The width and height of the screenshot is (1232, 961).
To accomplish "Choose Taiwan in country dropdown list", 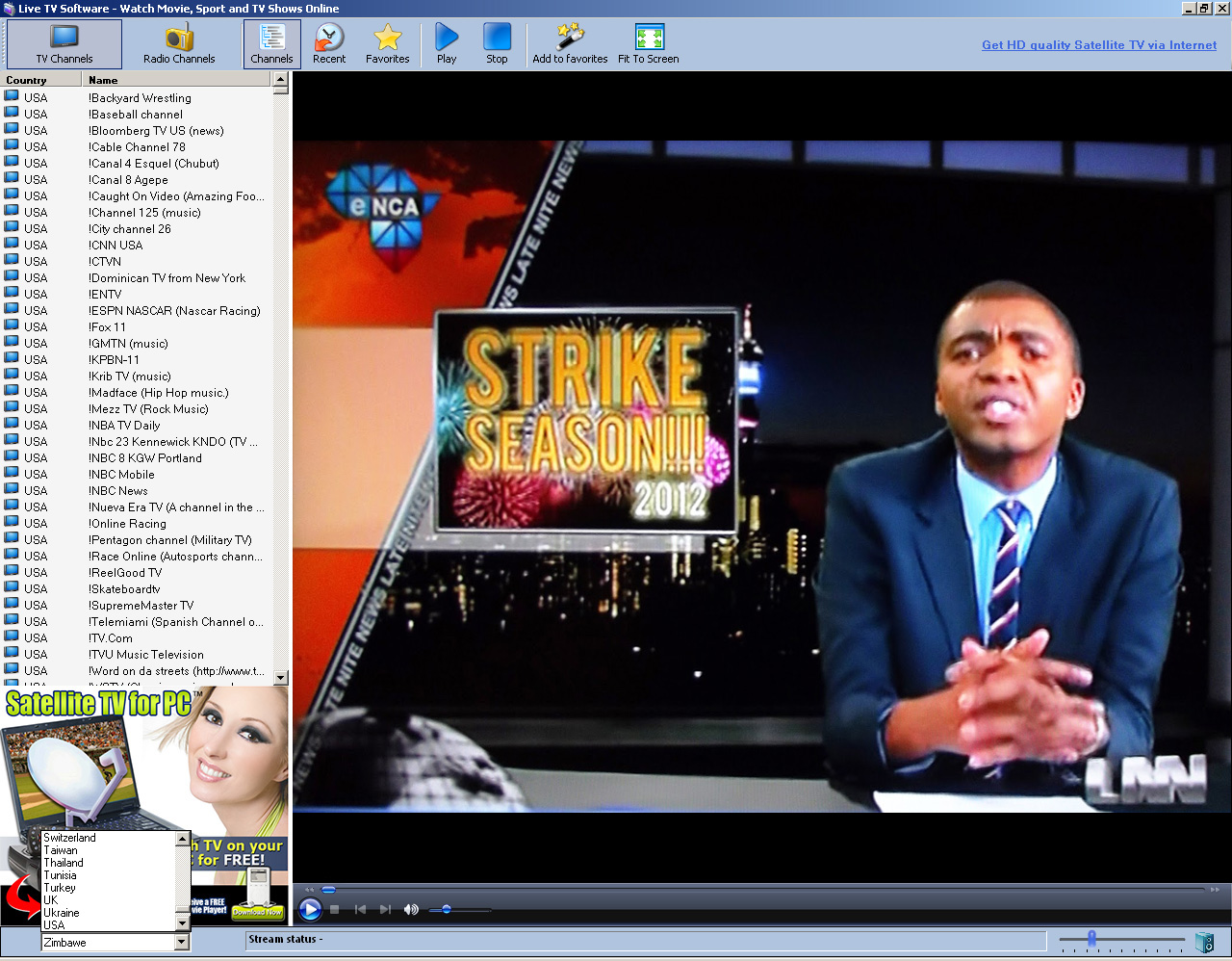I will [x=108, y=850].
